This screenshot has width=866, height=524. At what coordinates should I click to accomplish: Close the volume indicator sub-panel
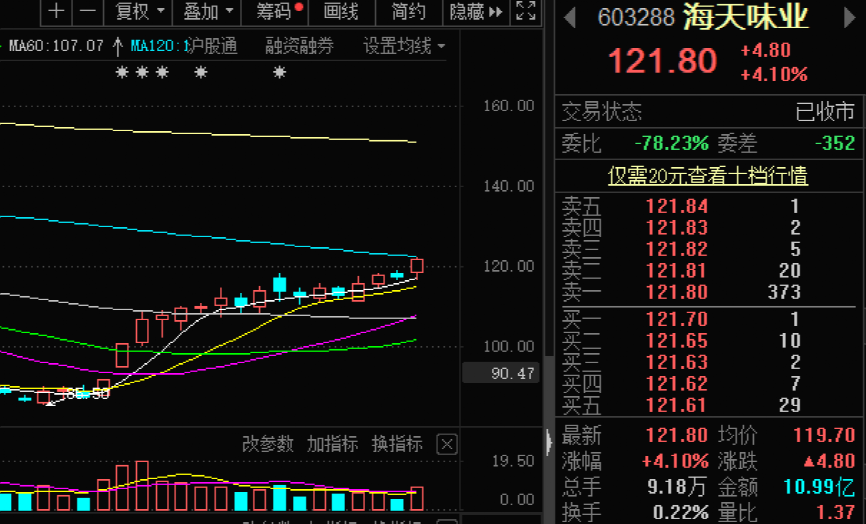[x=447, y=444]
